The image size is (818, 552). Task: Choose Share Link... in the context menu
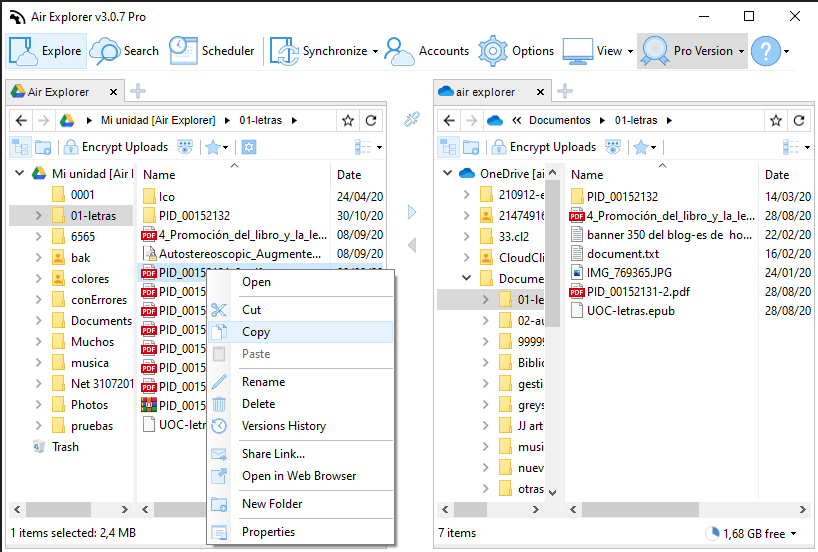pyautogui.click(x=300, y=454)
